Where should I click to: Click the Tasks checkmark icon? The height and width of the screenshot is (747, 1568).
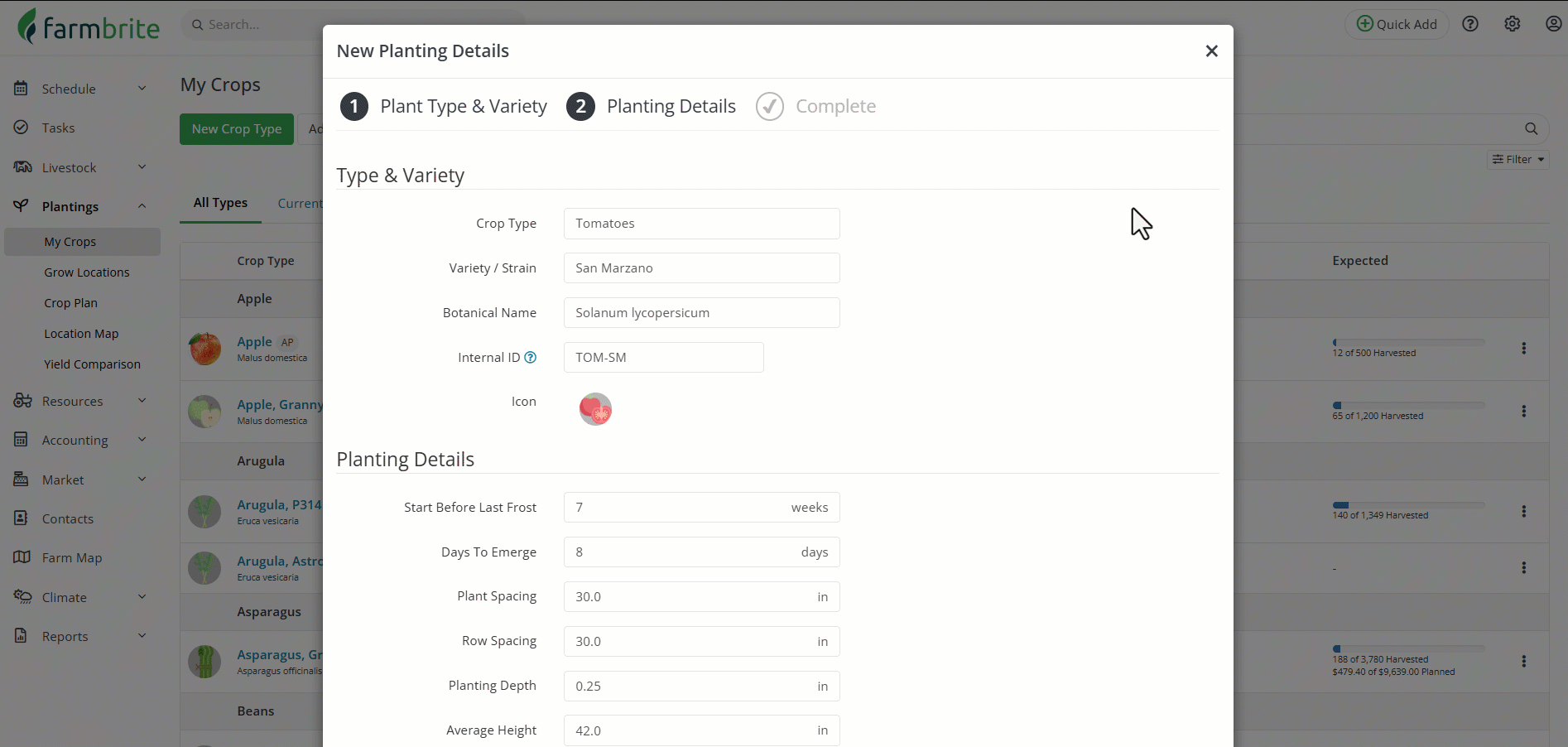pyautogui.click(x=22, y=128)
